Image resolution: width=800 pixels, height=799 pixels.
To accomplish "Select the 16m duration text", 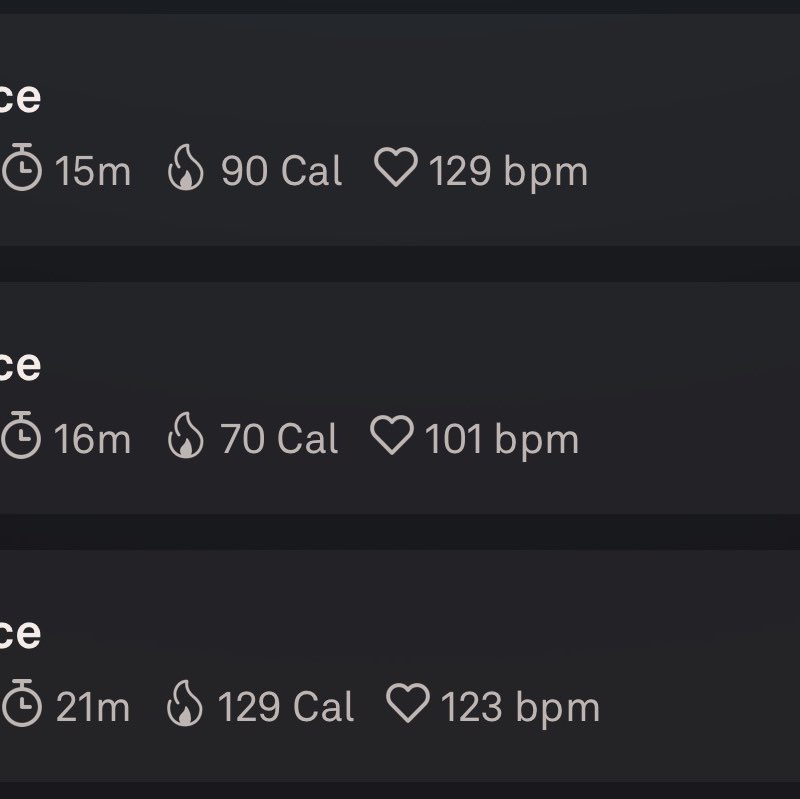I will tap(92, 439).
